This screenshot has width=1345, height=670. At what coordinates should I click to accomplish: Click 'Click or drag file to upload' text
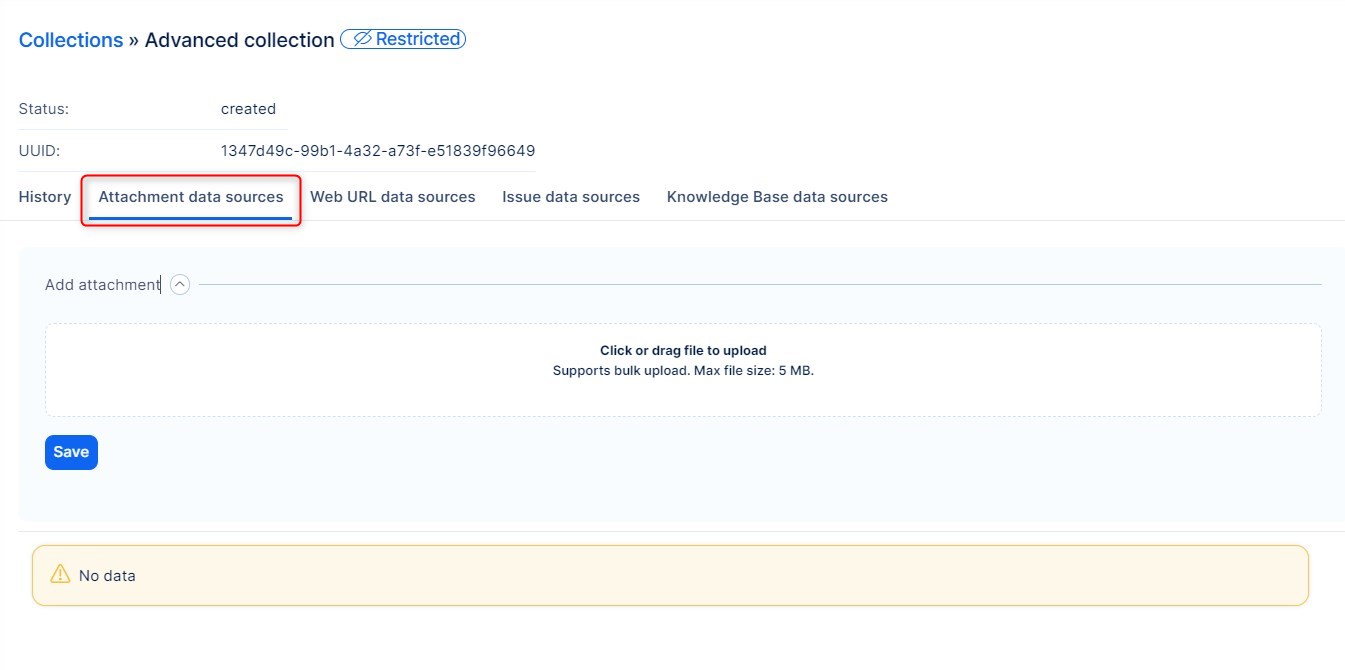683,351
